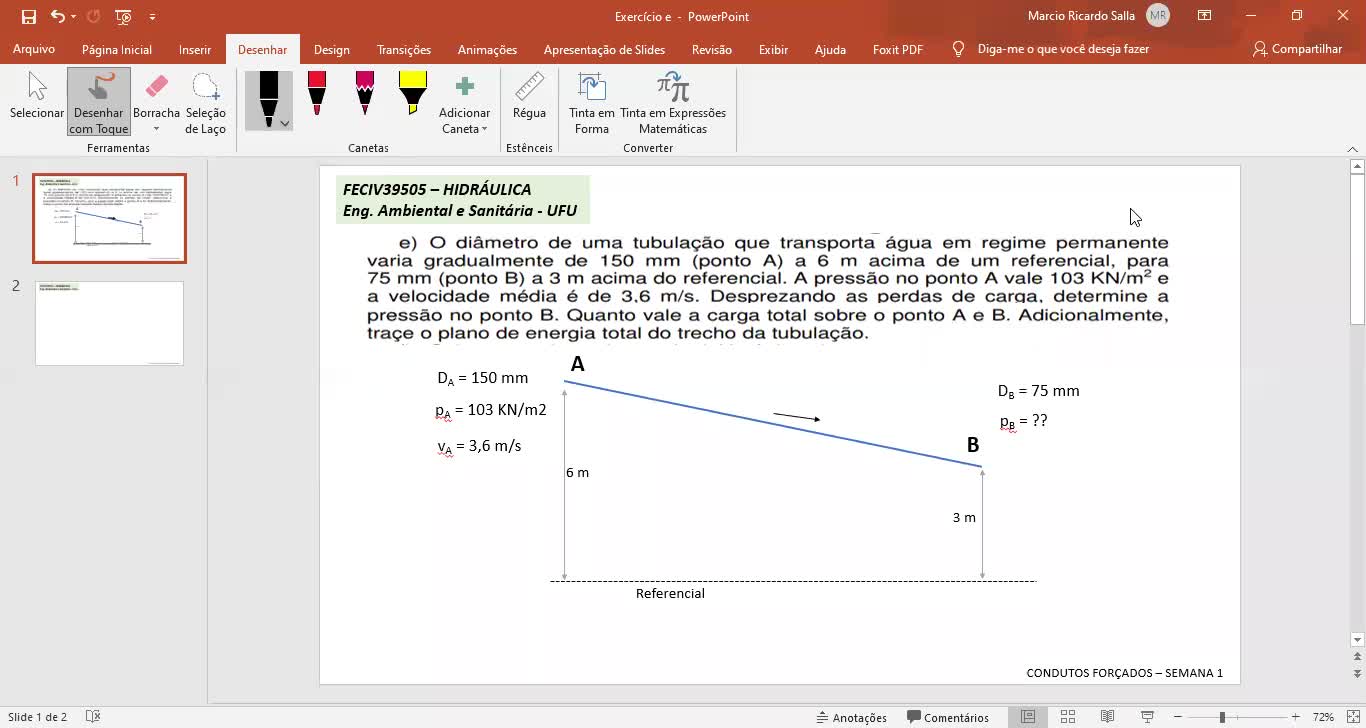This screenshot has height=728, width=1366.
Task: Switch to Inserir tab
Action: click(195, 49)
